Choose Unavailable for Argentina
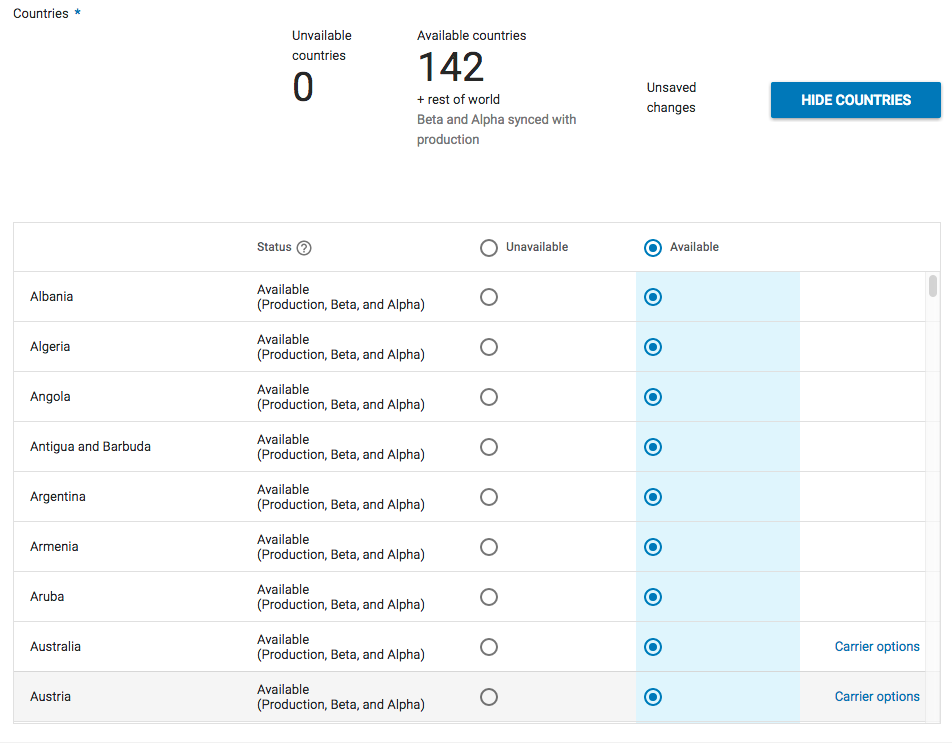Screen dimensions: 952x752 (x=489, y=497)
